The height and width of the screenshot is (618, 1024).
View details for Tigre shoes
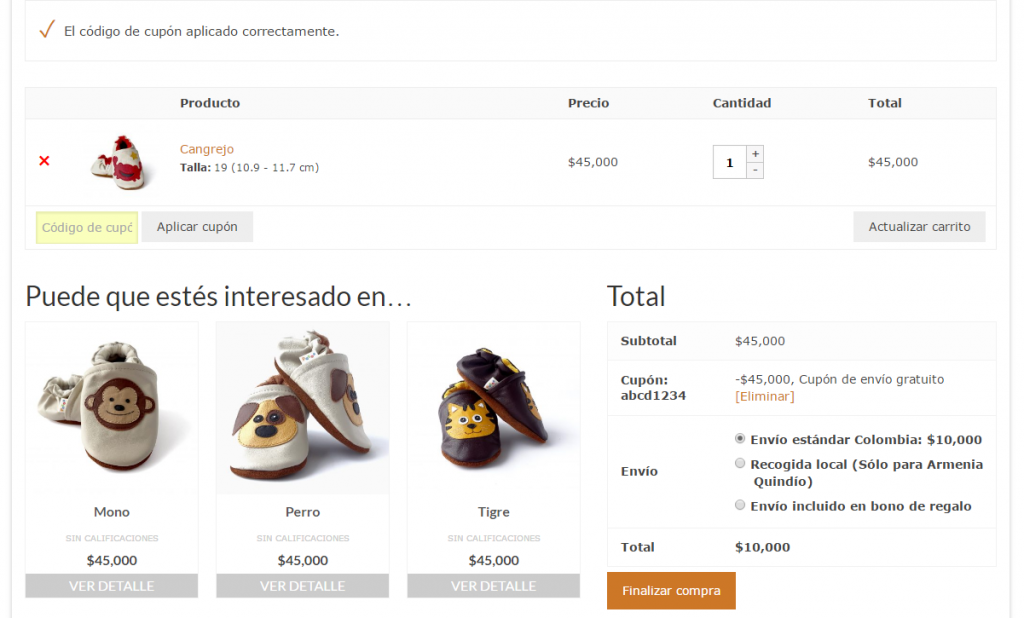(x=493, y=586)
